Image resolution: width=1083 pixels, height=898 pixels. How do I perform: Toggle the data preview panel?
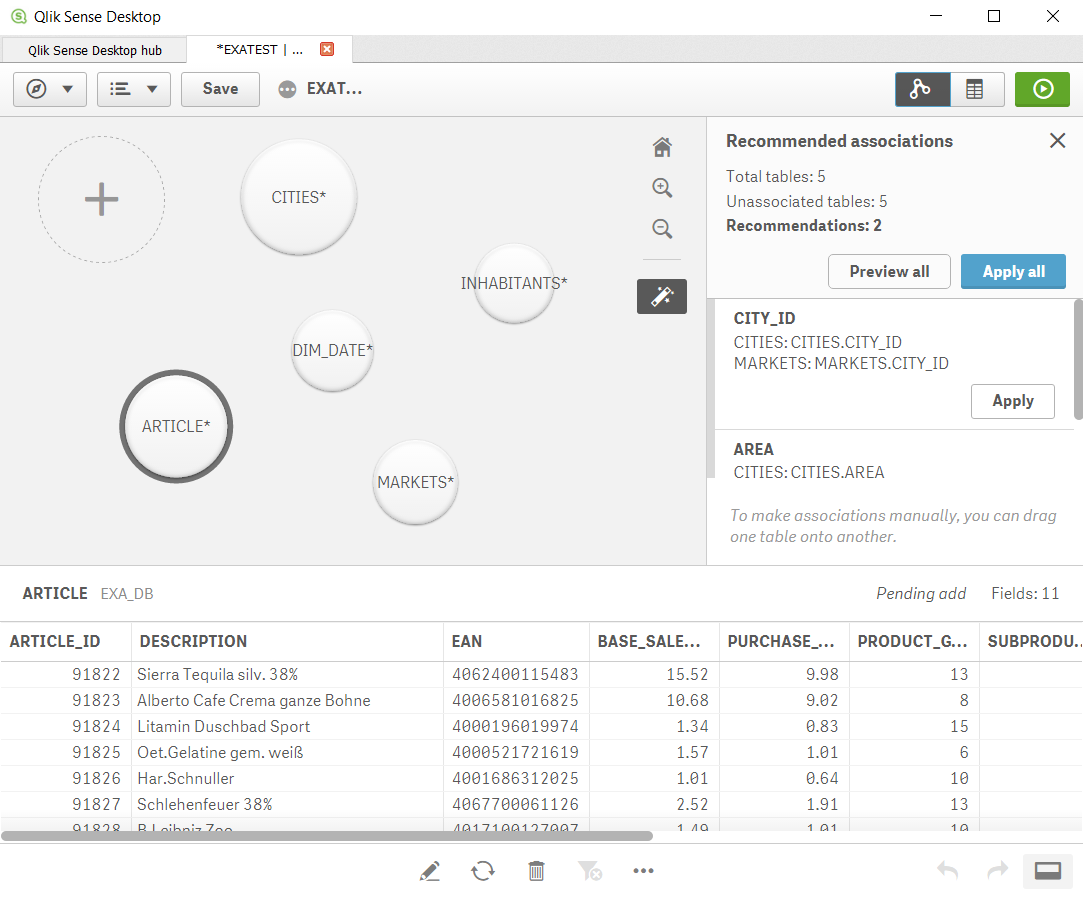1047,871
